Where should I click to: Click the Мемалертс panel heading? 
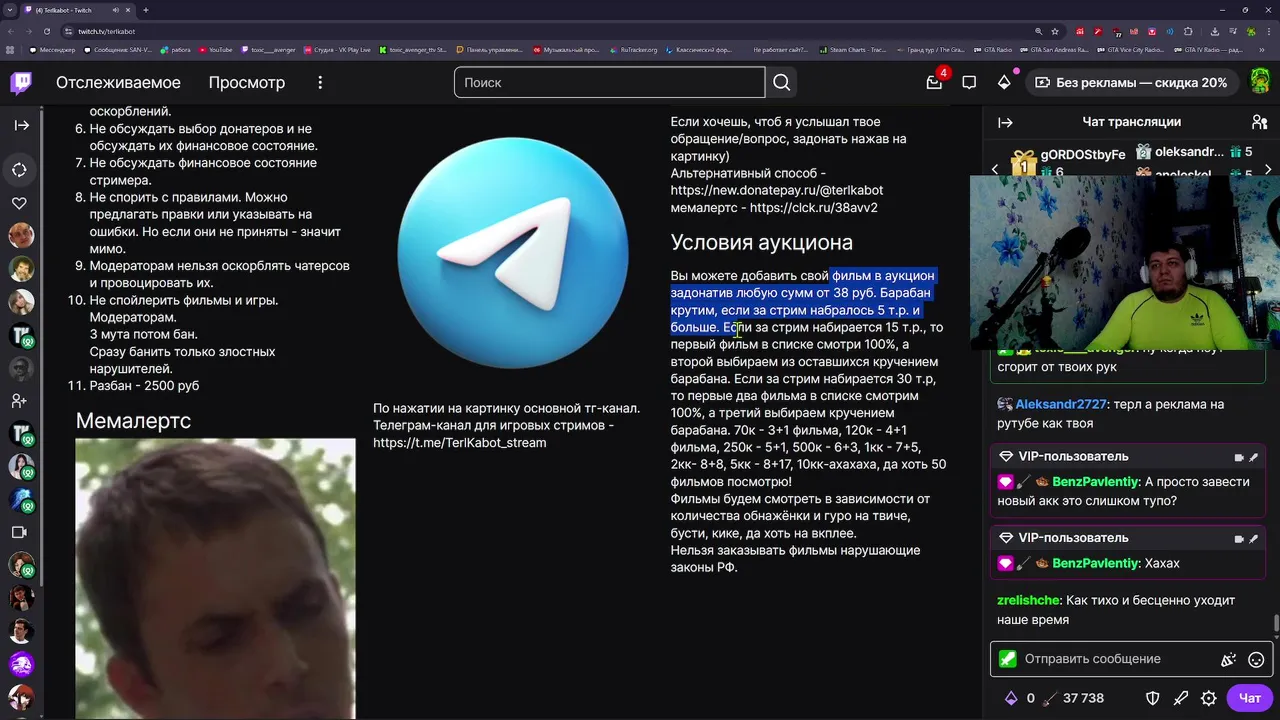coord(133,421)
